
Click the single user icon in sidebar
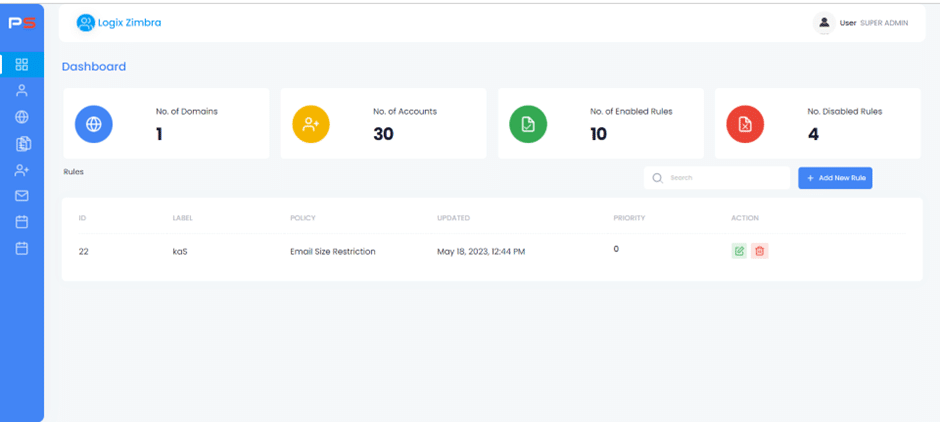[22, 91]
